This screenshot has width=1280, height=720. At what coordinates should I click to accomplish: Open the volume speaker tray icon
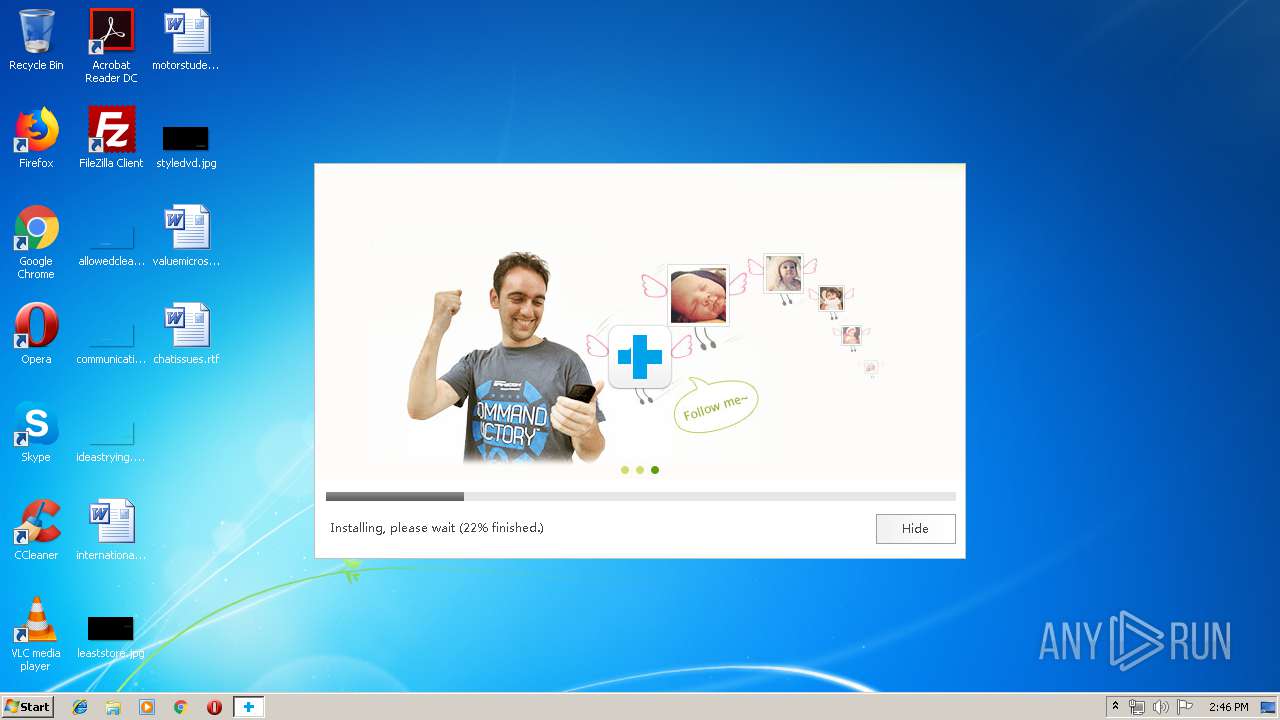pos(1160,707)
